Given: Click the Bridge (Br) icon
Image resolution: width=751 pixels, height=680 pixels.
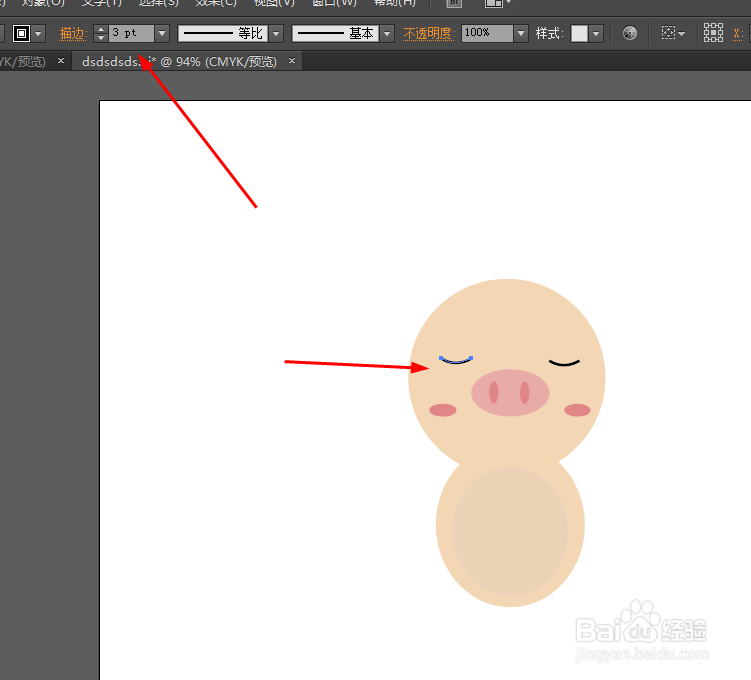Looking at the screenshot, I should [x=454, y=3].
